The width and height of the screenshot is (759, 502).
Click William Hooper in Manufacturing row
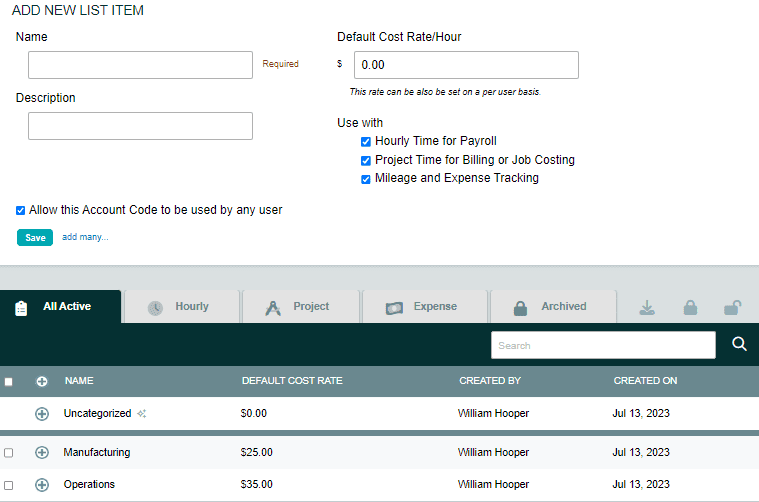coord(493,452)
